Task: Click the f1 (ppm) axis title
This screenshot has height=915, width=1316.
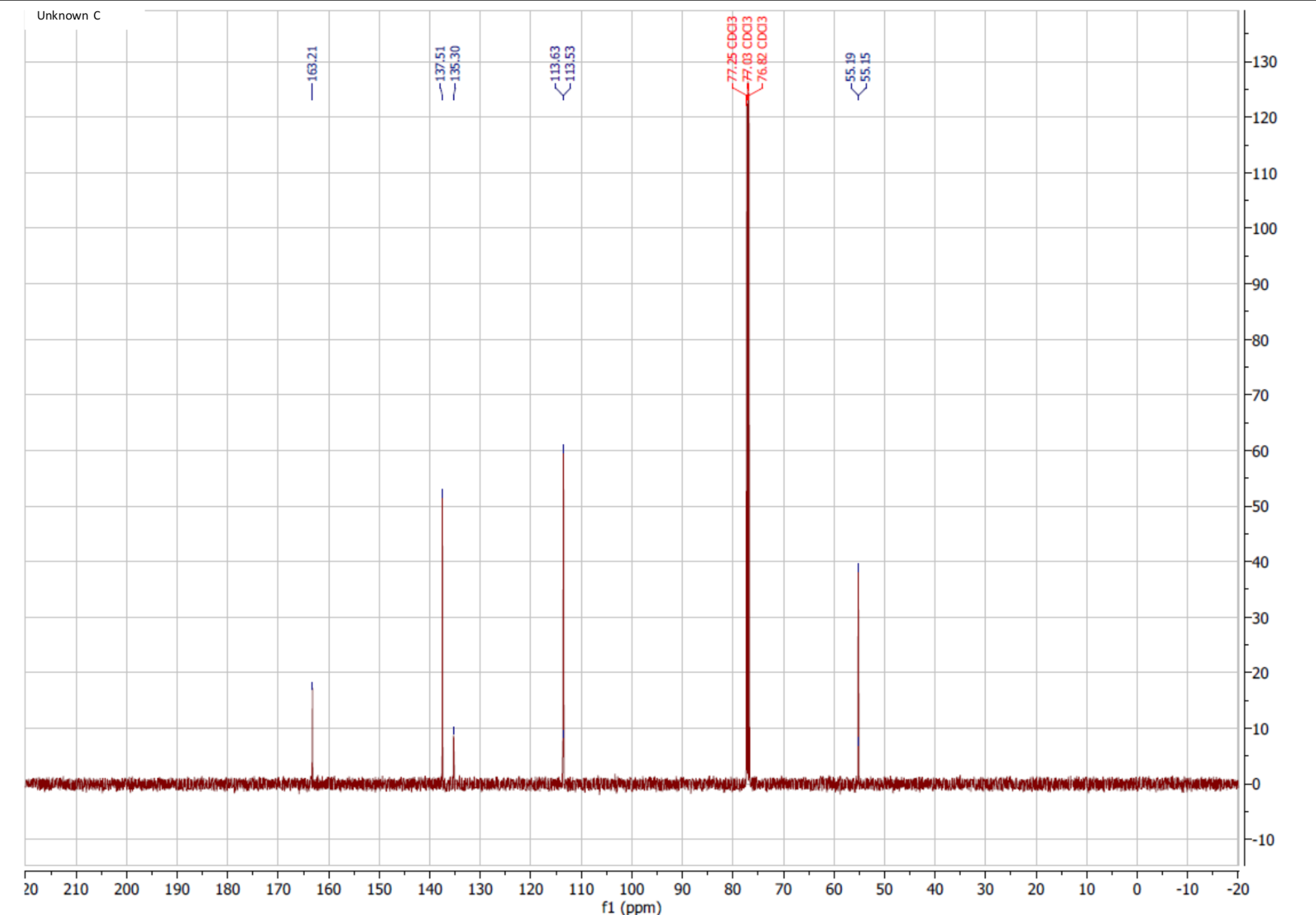Action: pyautogui.click(x=631, y=907)
